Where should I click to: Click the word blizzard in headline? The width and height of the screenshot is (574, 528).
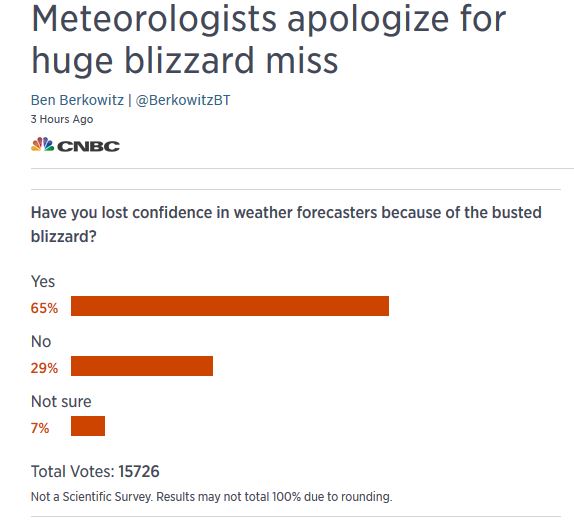click(190, 60)
